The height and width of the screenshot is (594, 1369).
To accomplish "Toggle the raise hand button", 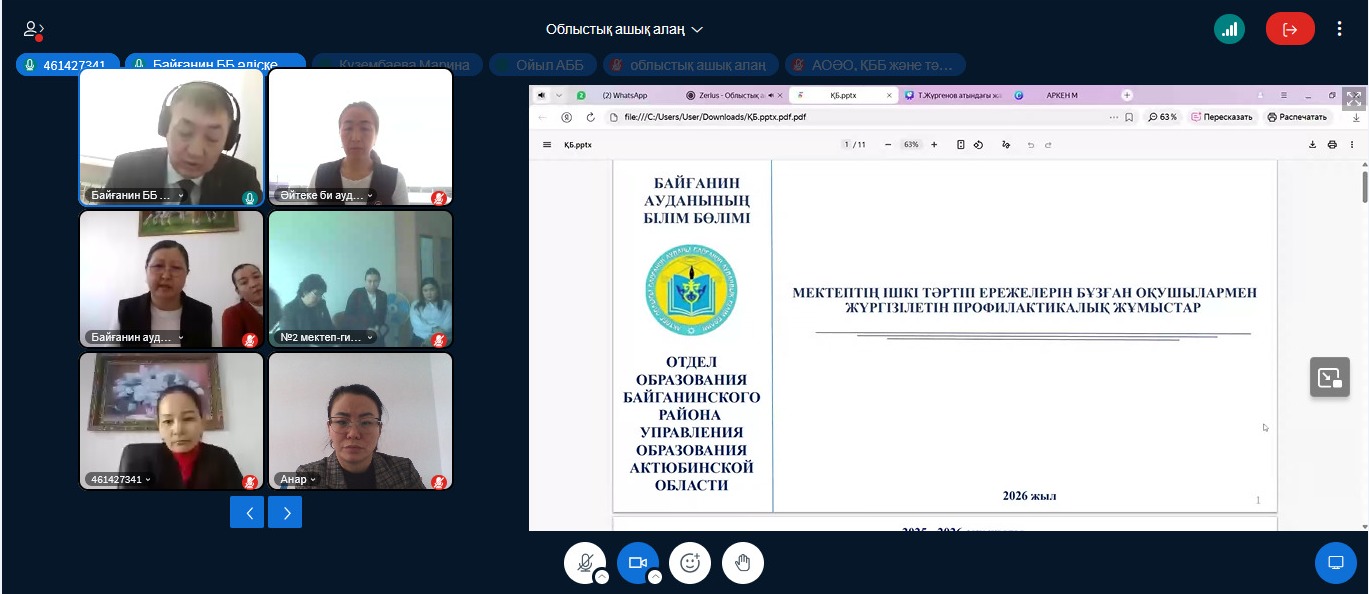I will click(x=743, y=563).
